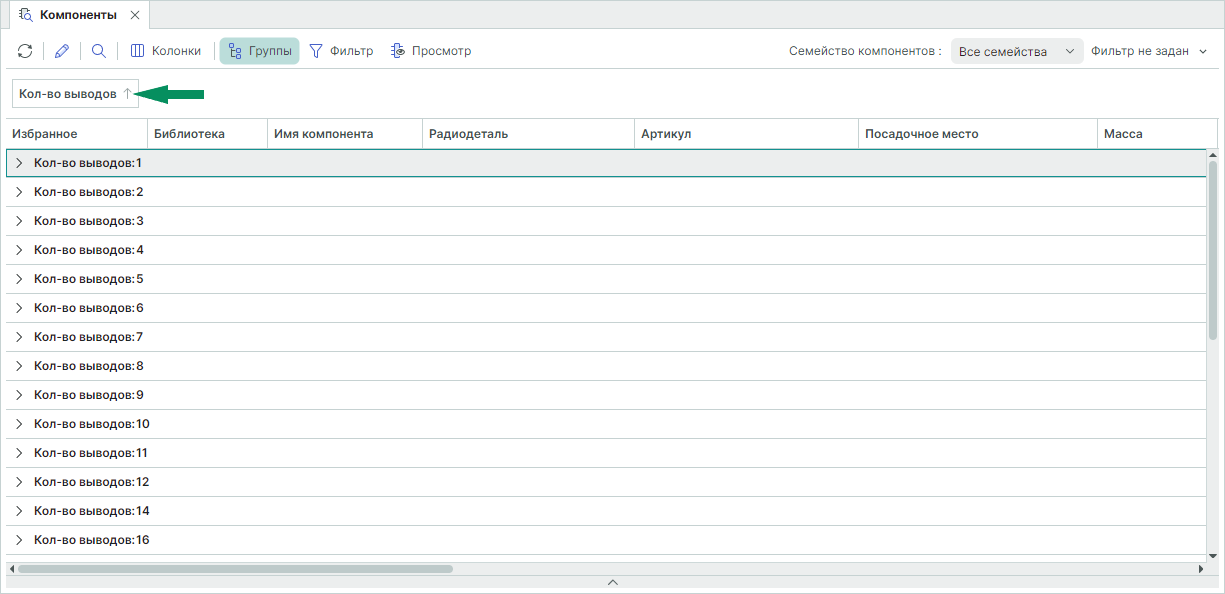This screenshot has width=1225, height=594.
Task: Expand group Кол-во выводов:5
Action: 19,279
